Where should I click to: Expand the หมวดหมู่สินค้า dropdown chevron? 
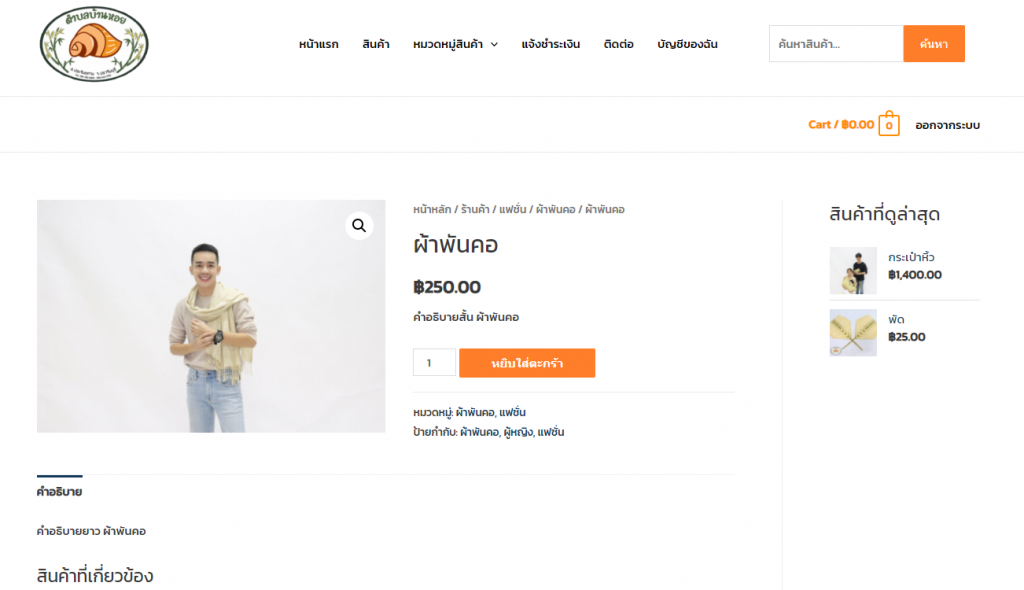pos(494,44)
